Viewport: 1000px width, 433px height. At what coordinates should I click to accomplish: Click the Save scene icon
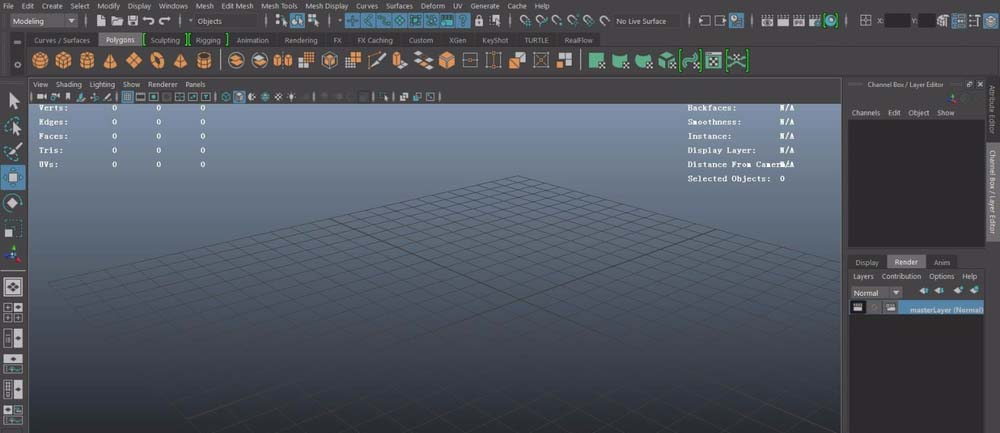[133, 20]
